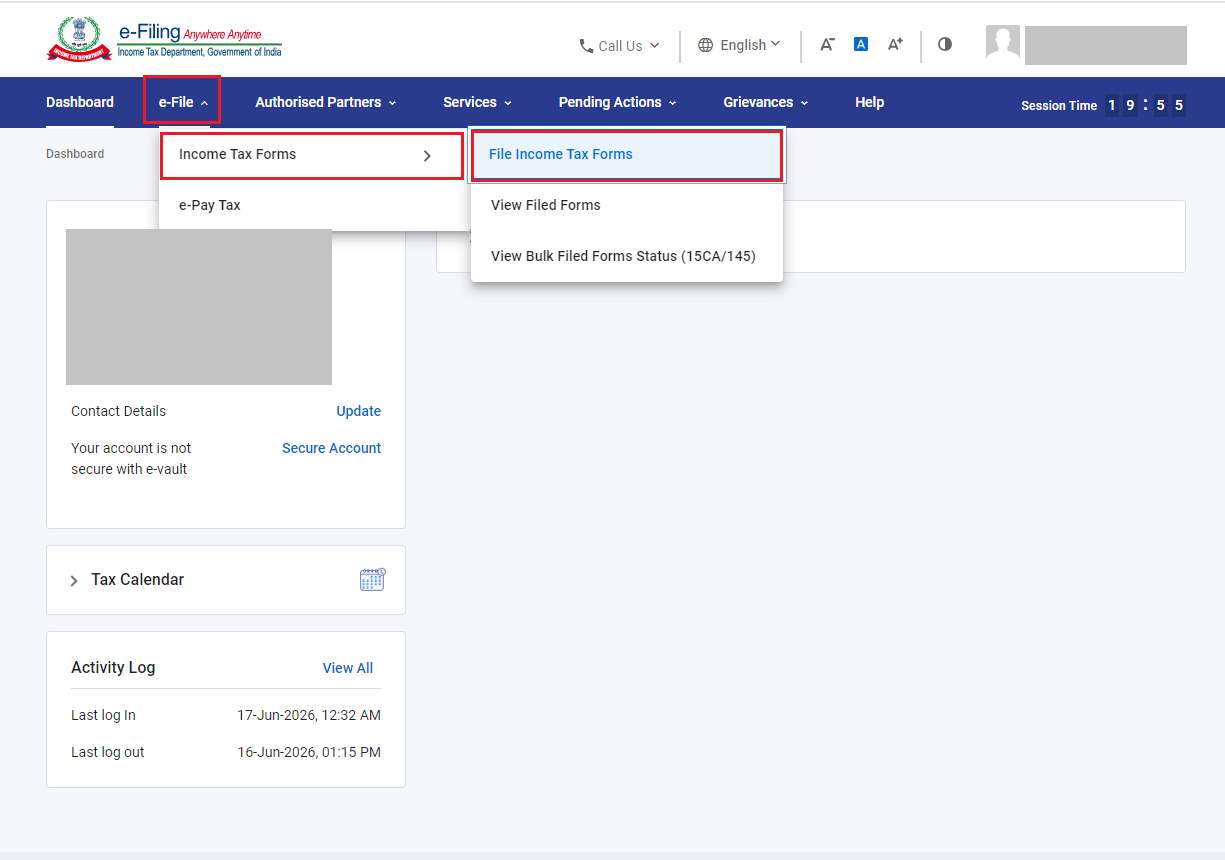Click the decrease font size icon

click(827, 44)
